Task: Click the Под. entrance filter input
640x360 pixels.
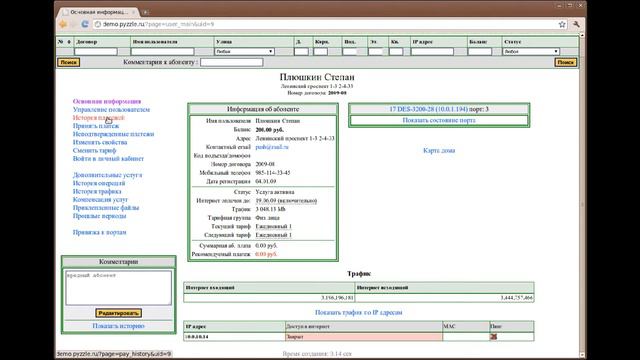Action: tap(350, 51)
